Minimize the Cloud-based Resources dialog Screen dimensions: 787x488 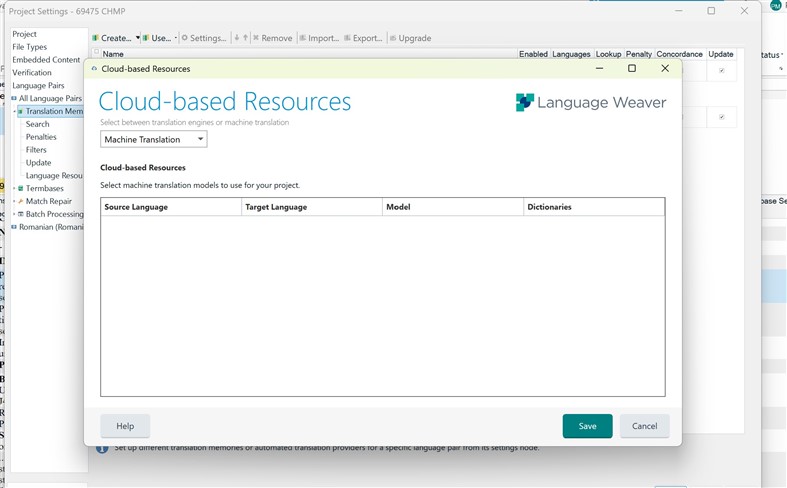coord(599,68)
